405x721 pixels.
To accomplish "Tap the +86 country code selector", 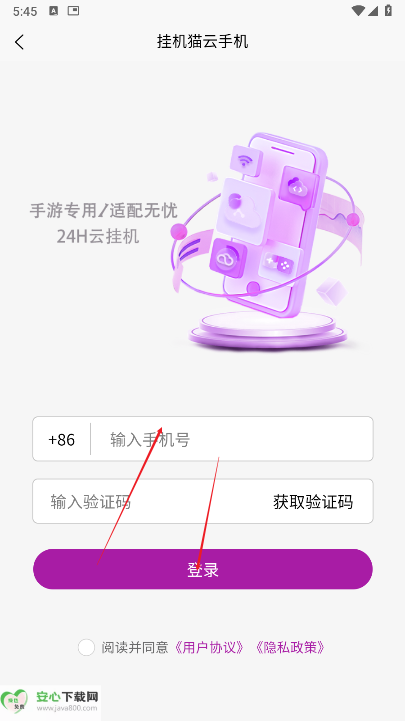I will click(62, 440).
